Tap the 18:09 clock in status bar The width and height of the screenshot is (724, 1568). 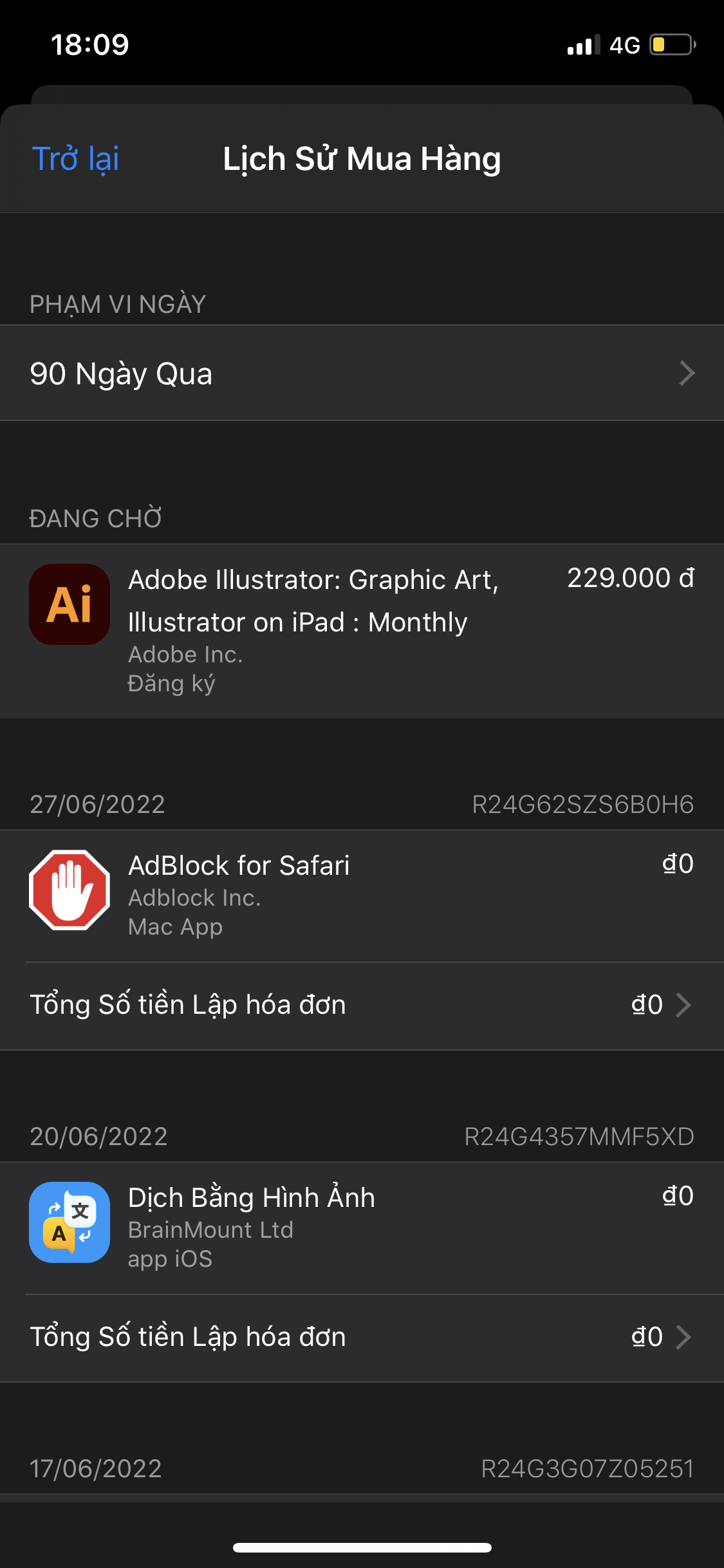coord(90,45)
